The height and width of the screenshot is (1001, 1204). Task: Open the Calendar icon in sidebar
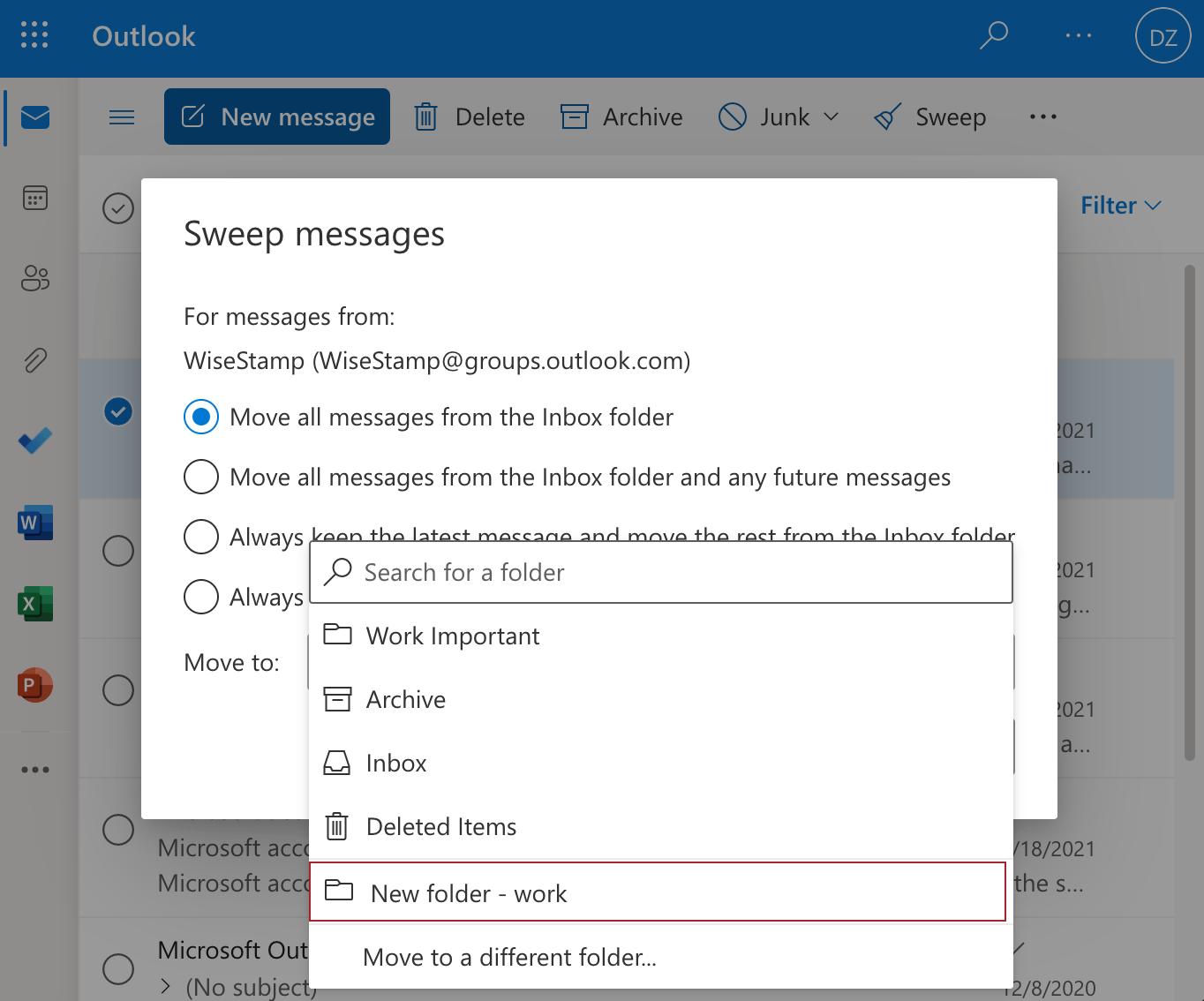pyautogui.click(x=35, y=199)
